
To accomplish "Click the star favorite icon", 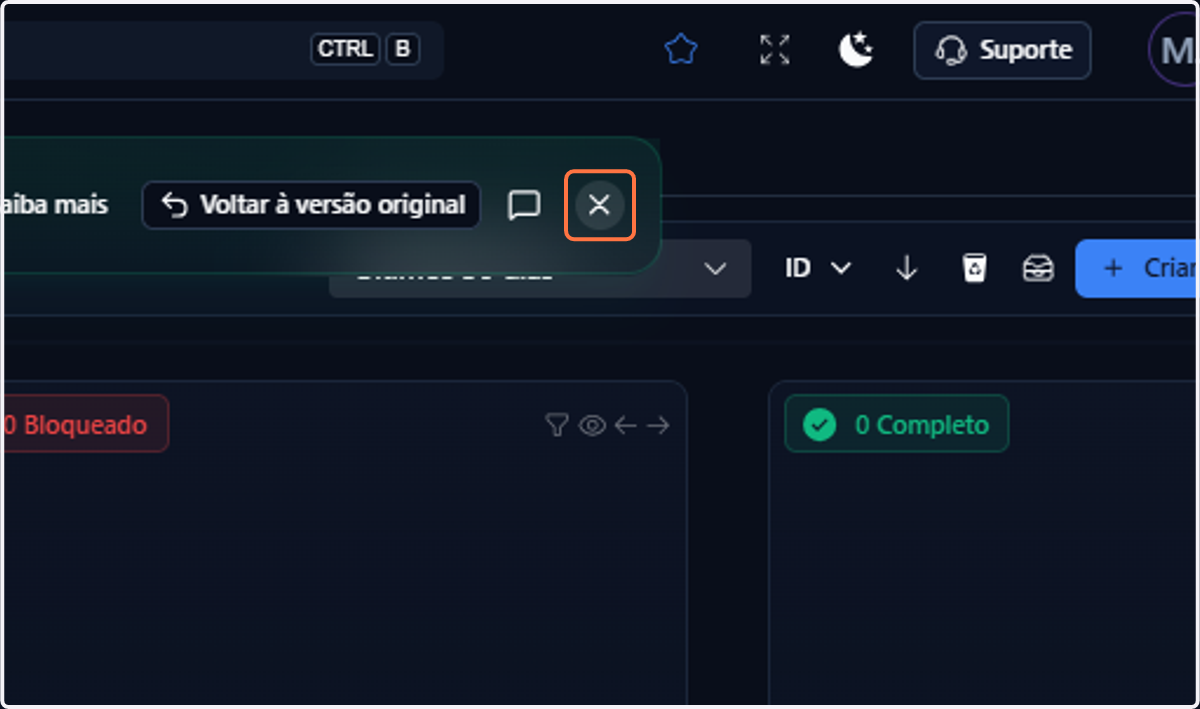I will 681,50.
